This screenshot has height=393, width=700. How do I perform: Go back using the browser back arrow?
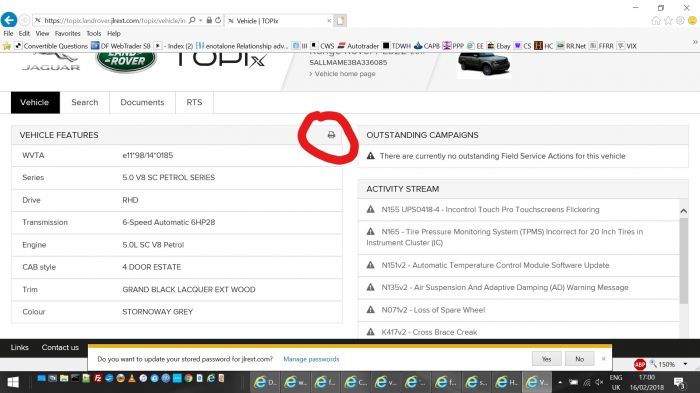point(9,20)
